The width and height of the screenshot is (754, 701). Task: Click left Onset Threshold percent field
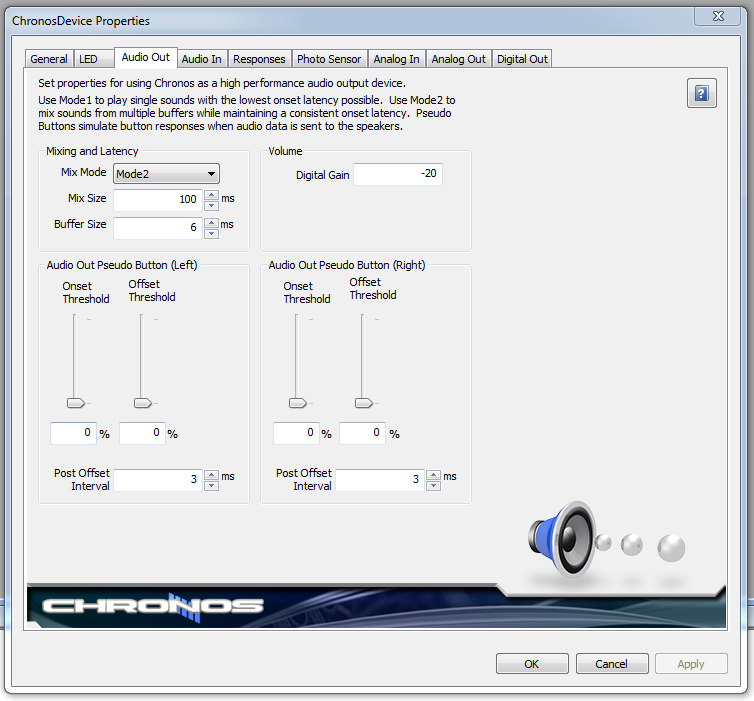point(74,433)
